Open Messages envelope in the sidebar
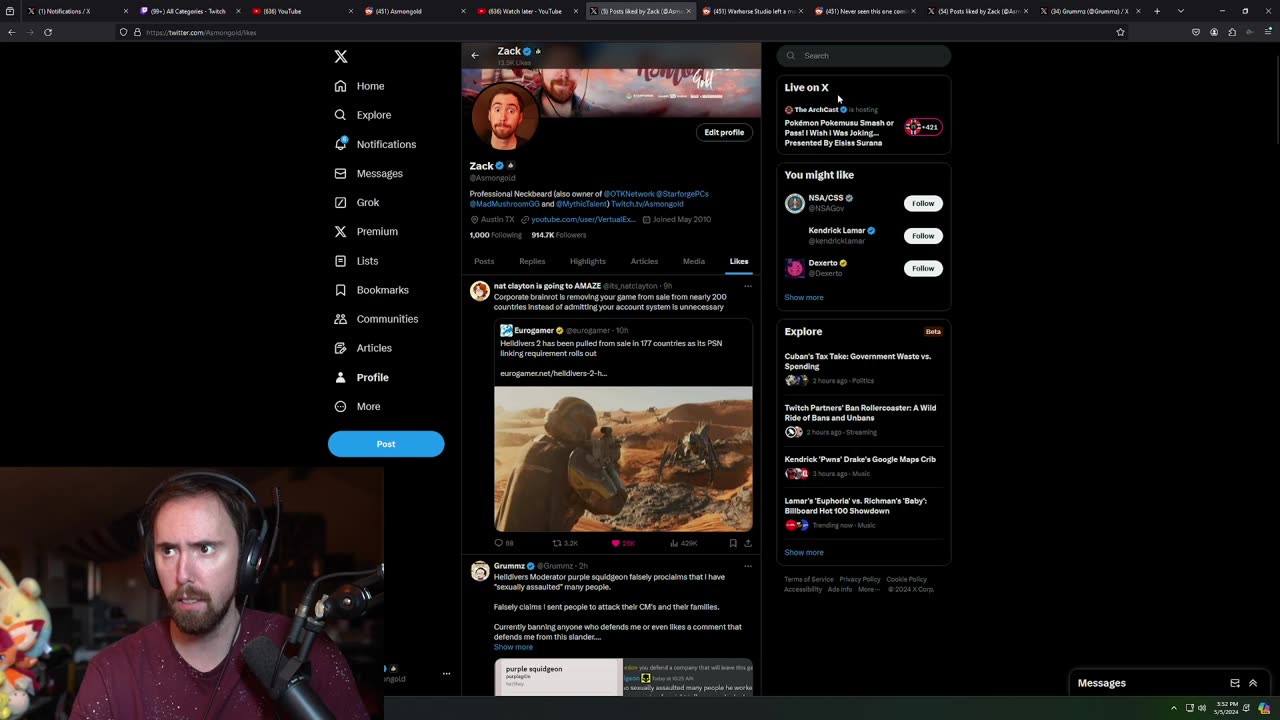 point(369,173)
